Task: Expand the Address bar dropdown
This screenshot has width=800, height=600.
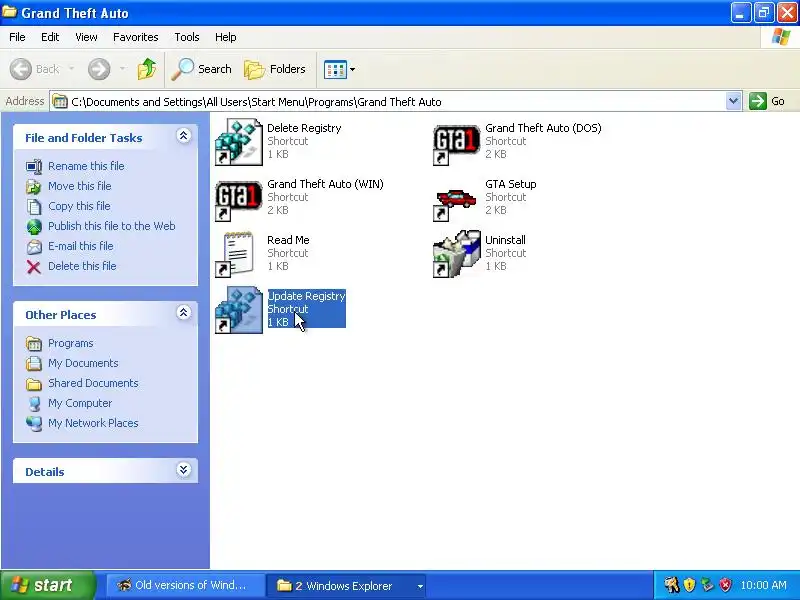Action: pyautogui.click(x=733, y=101)
